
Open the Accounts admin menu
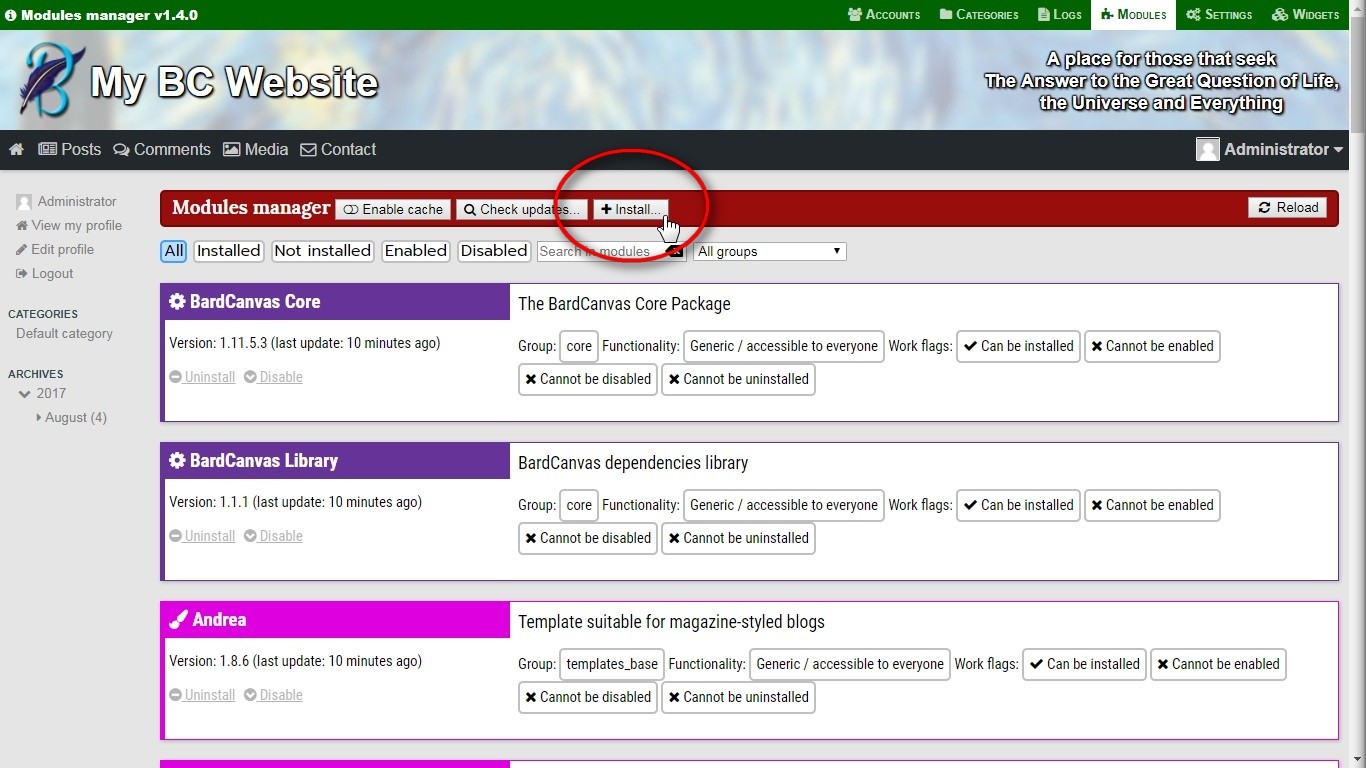click(883, 15)
